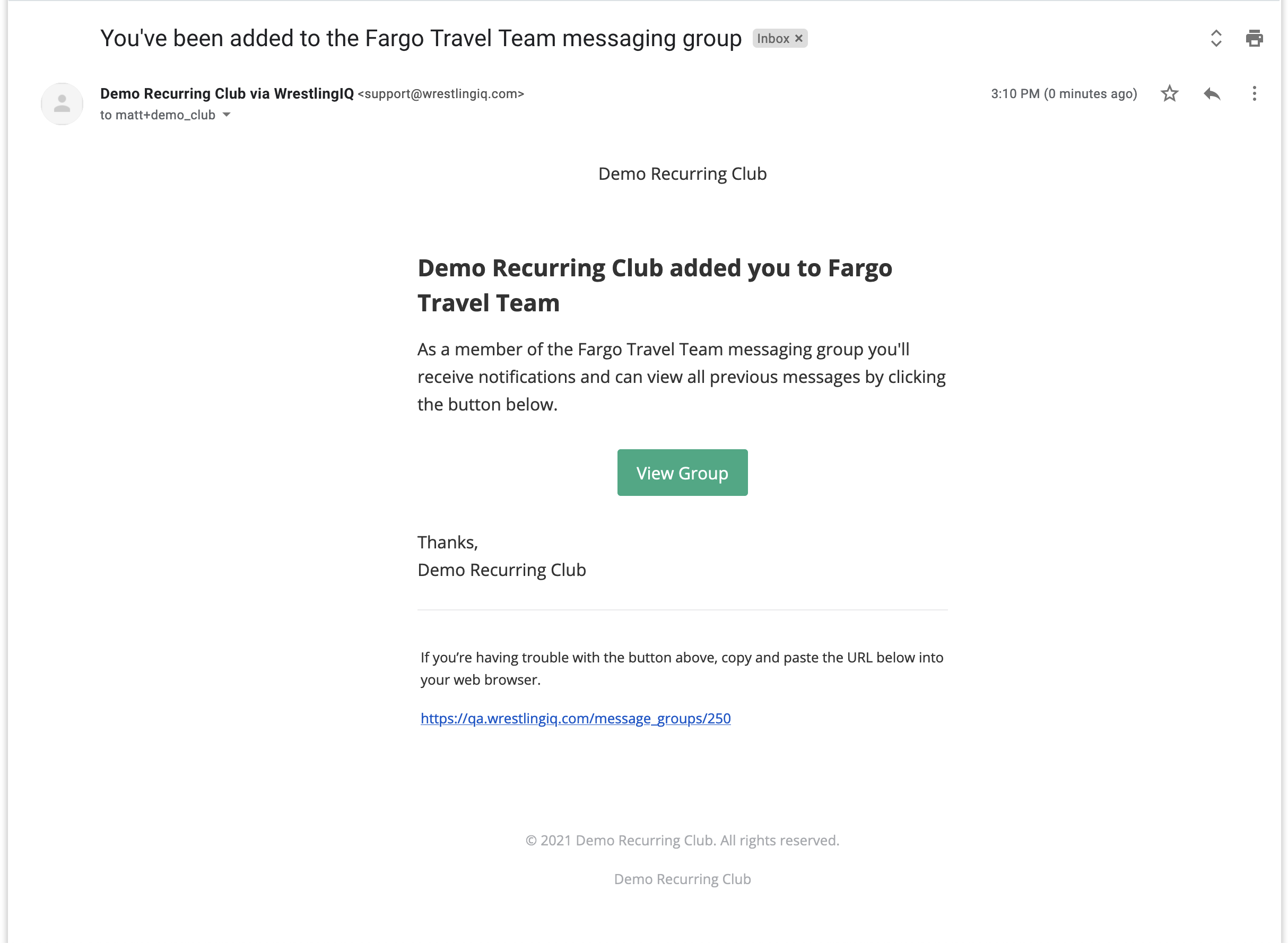Toggle expand all with chevrons icon
1288x943 pixels.
coord(1215,38)
